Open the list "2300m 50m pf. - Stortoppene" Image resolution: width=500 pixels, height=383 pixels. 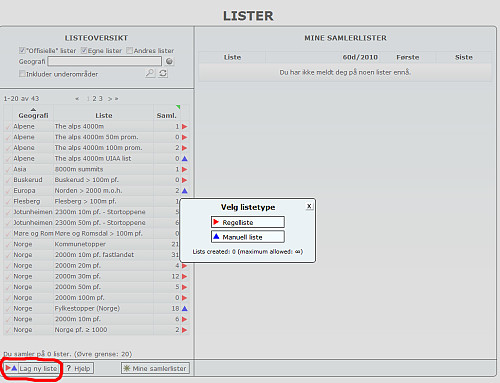[x=100, y=223]
